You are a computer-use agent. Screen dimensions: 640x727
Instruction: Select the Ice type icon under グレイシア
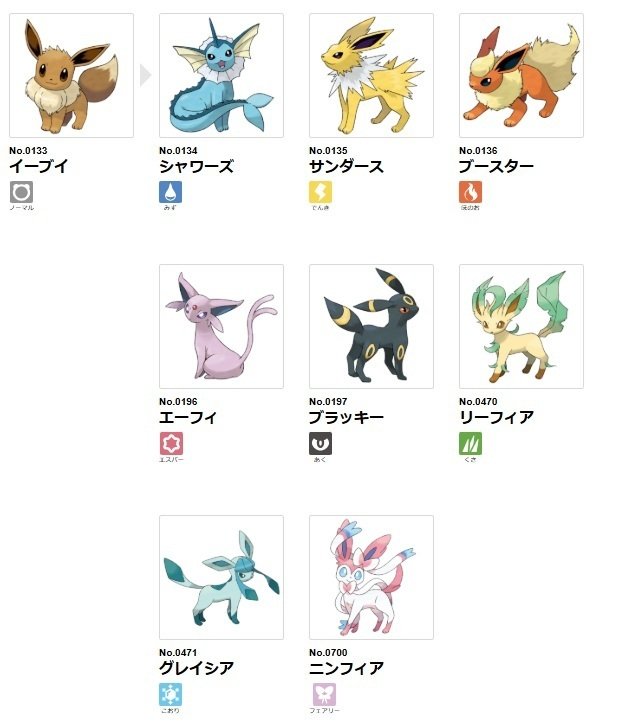coord(171,695)
